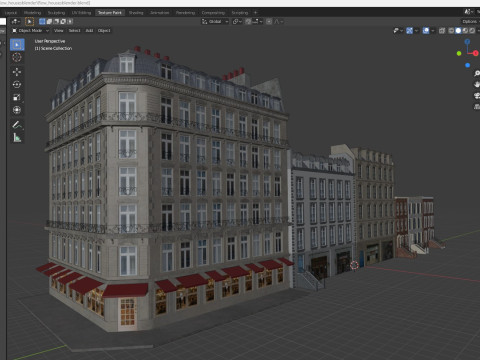Expand the gizmo settings arrow

pyautogui.click(x=416, y=31)
